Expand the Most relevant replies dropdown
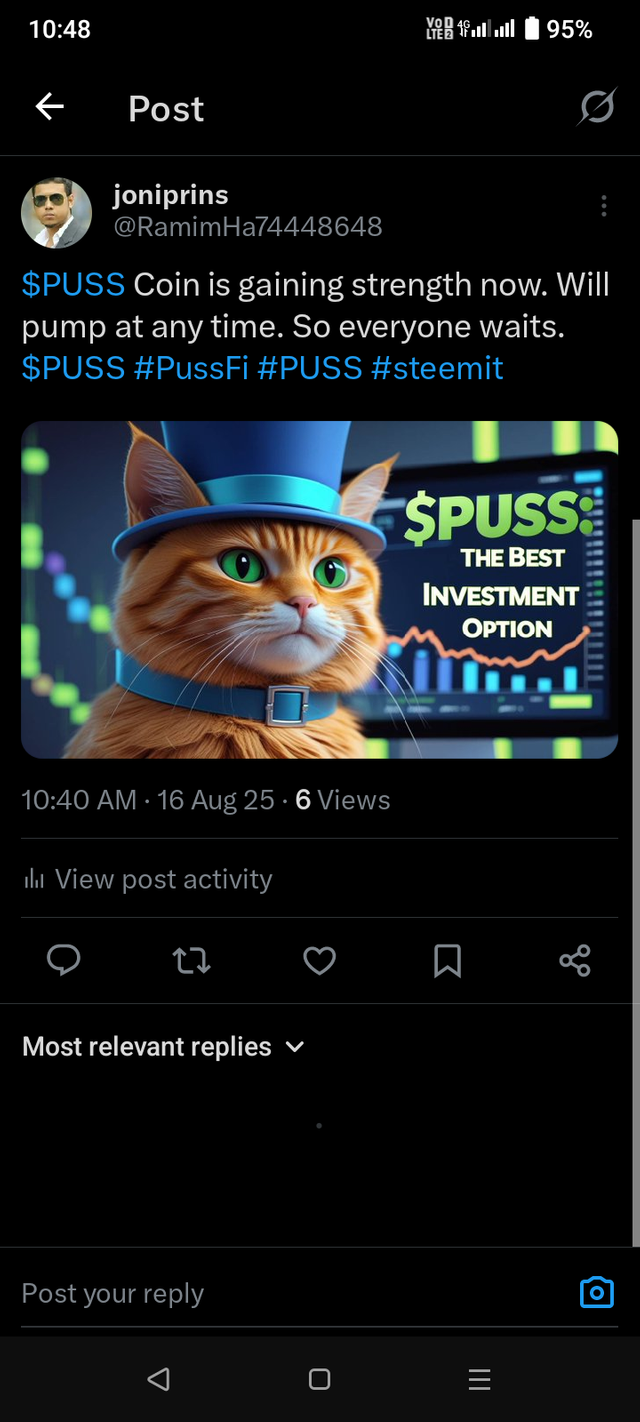 pyautogui.click(x=163, y=1047)
